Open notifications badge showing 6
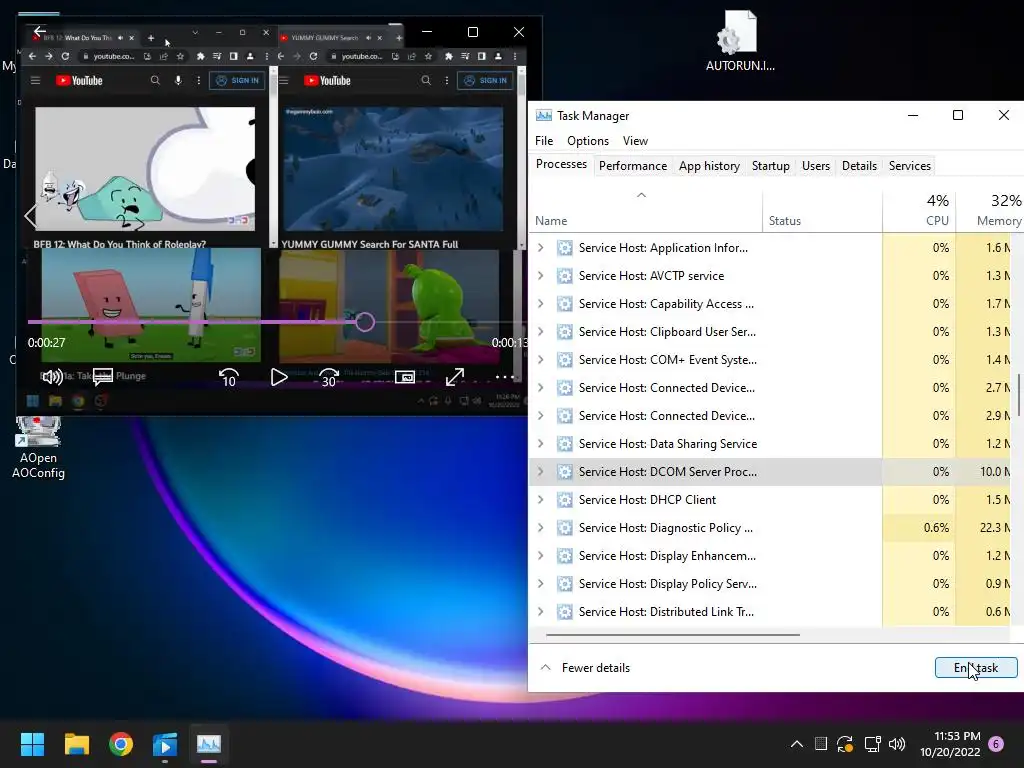This screenshot has height=768, width=1024. pos(996,744)
